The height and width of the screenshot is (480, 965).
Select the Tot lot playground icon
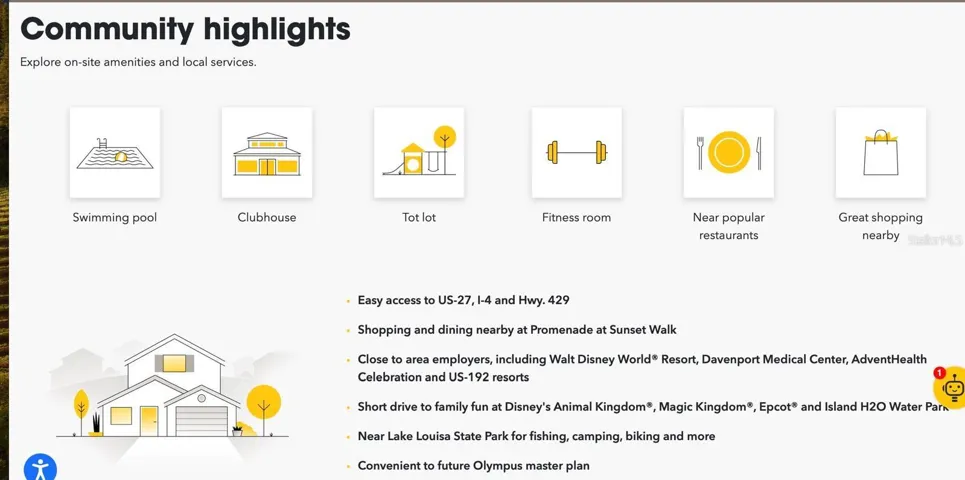419,153
